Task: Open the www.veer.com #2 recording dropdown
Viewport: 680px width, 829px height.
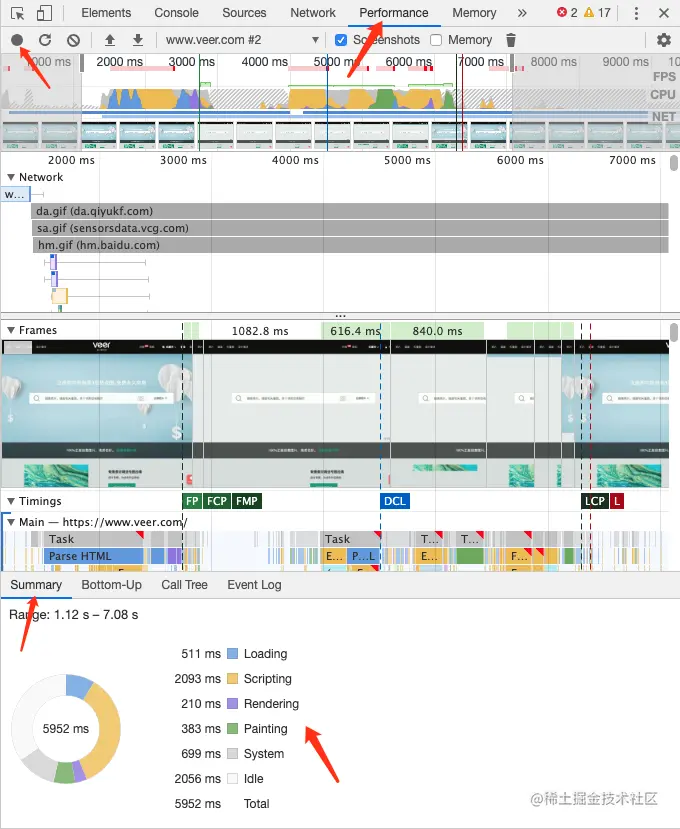Action: (242, 40)
